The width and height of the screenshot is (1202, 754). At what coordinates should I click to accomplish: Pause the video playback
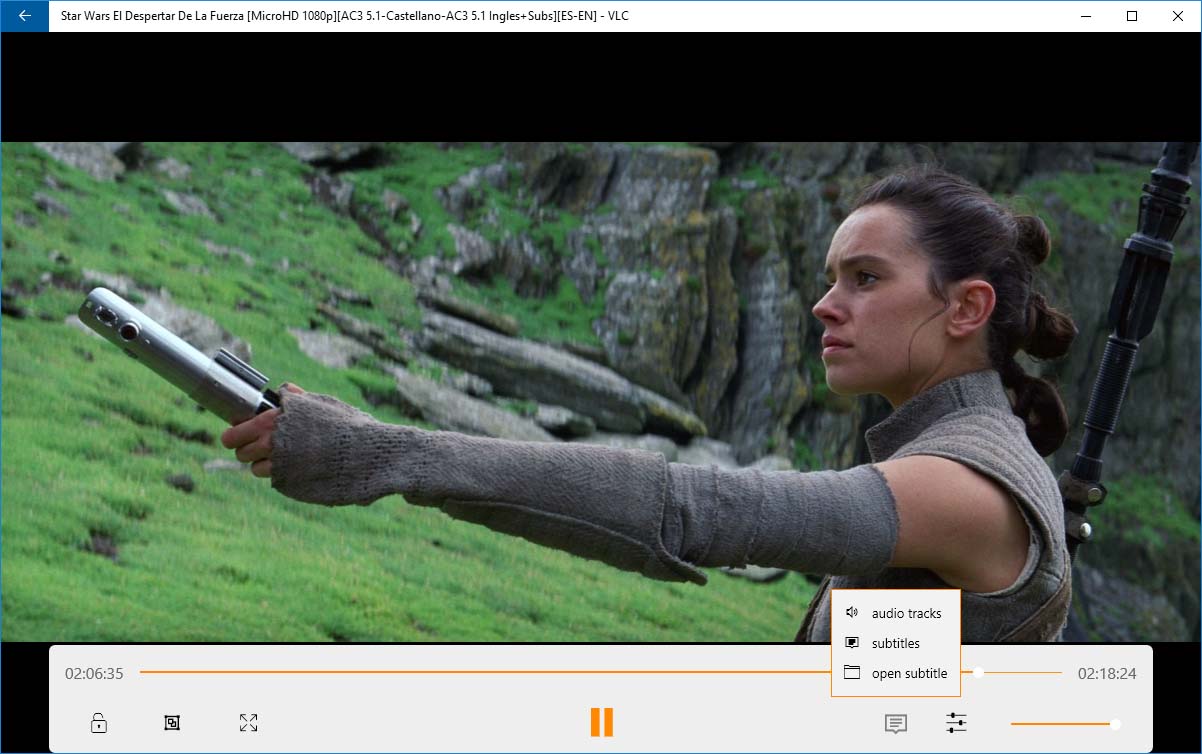point(601,722)
